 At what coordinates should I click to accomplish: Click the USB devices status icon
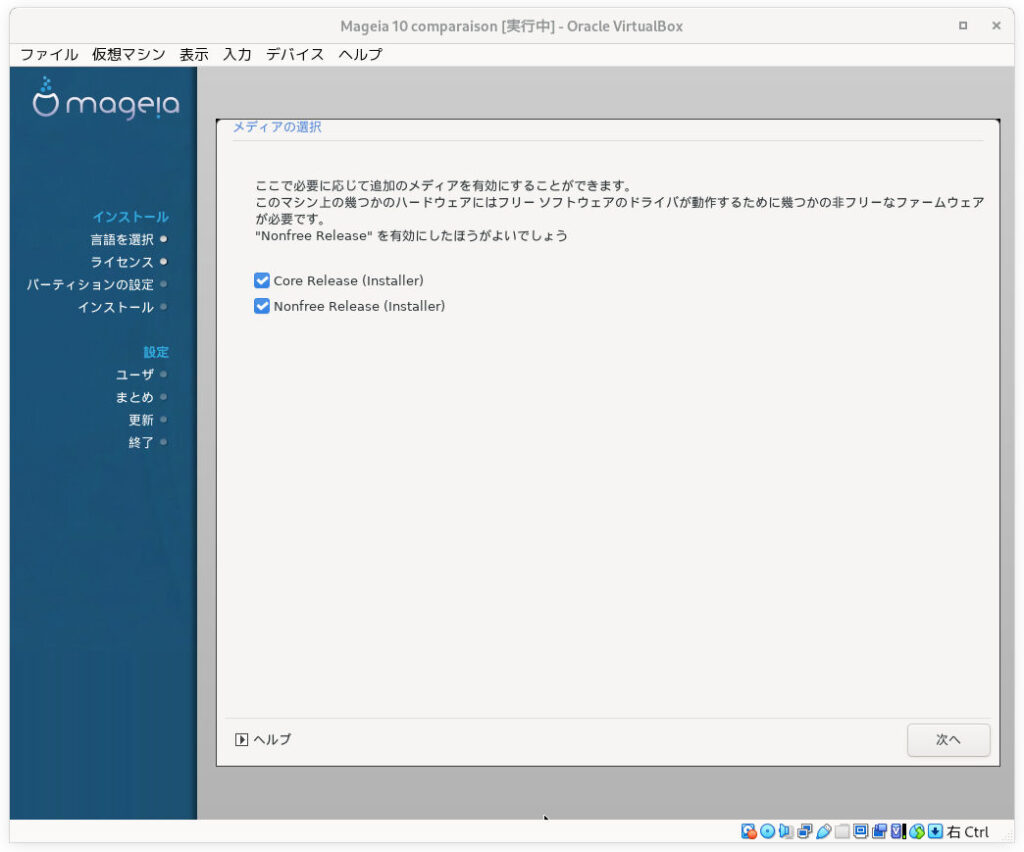pos(824,831)
